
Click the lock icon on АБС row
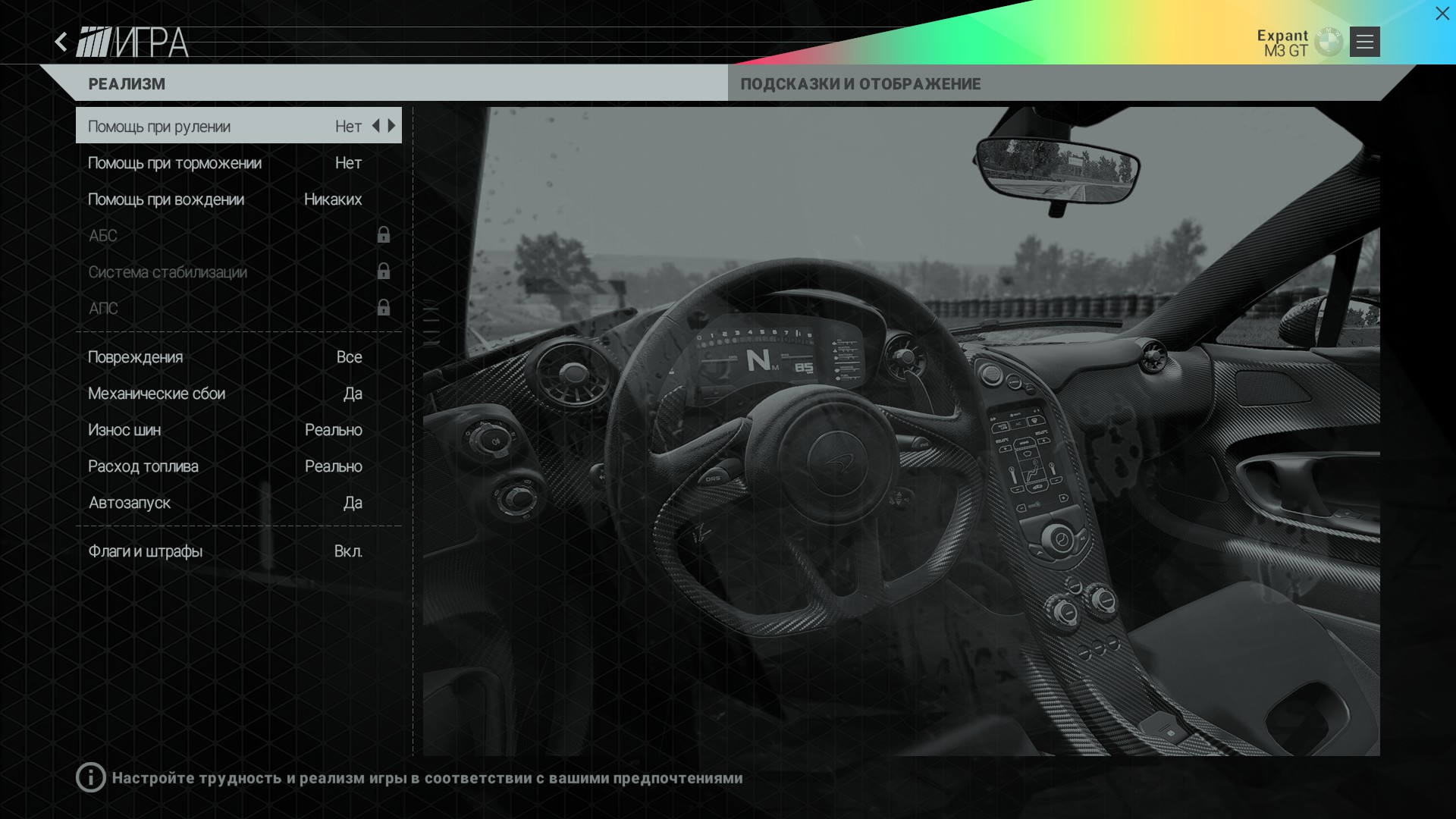click(x=384, y=235)
